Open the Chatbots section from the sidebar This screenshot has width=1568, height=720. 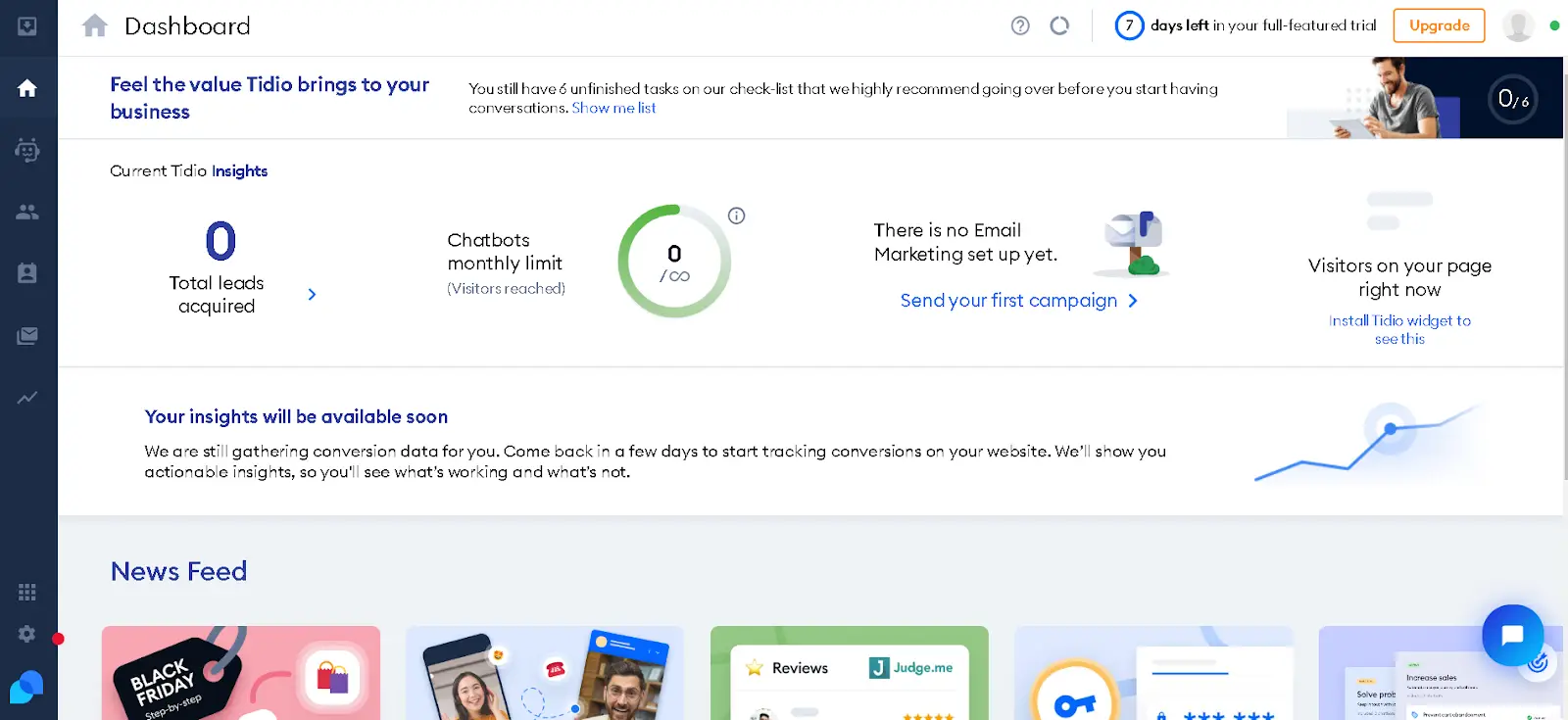coord(27,150)
